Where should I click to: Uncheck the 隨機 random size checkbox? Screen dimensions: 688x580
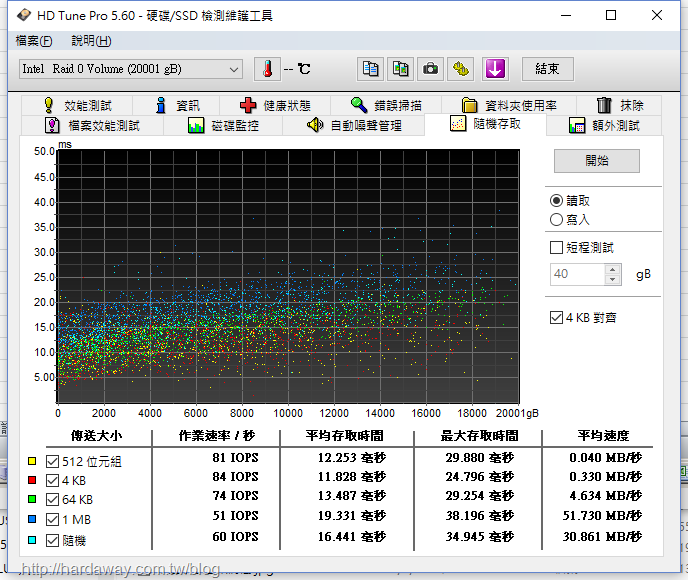[x=52, y=540]
